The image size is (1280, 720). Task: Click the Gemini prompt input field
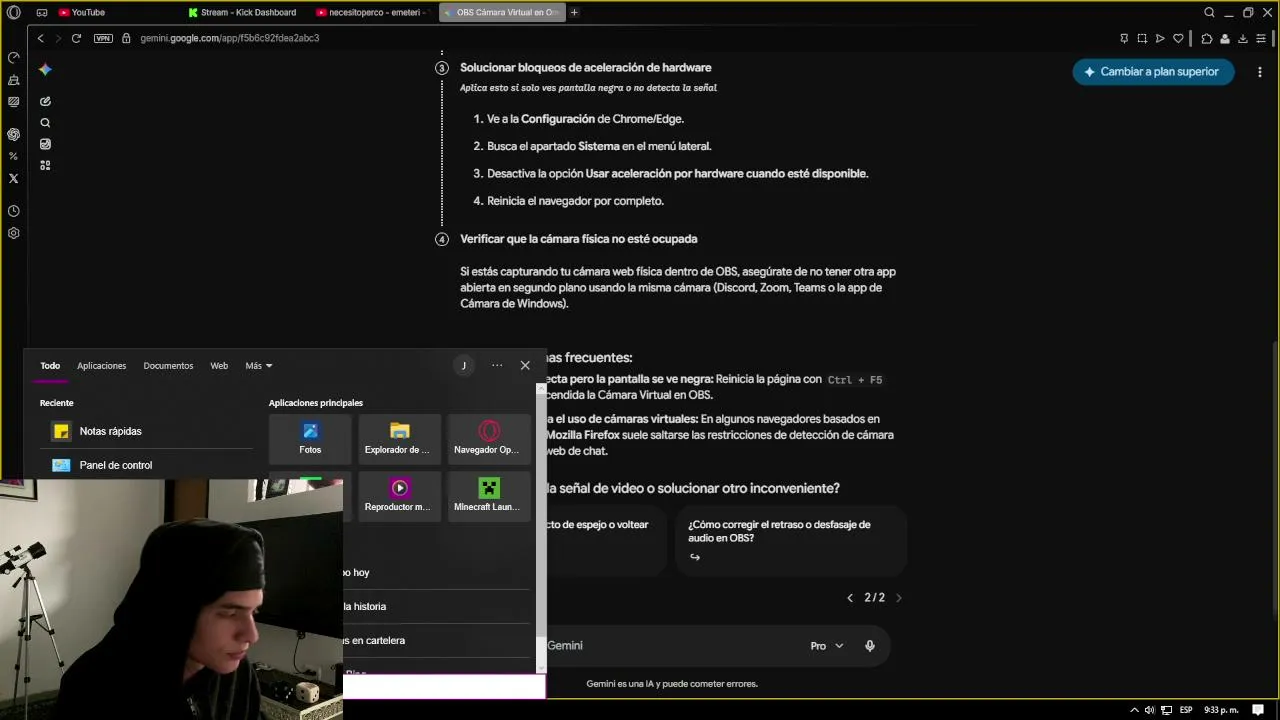click(x=670, y=646)
